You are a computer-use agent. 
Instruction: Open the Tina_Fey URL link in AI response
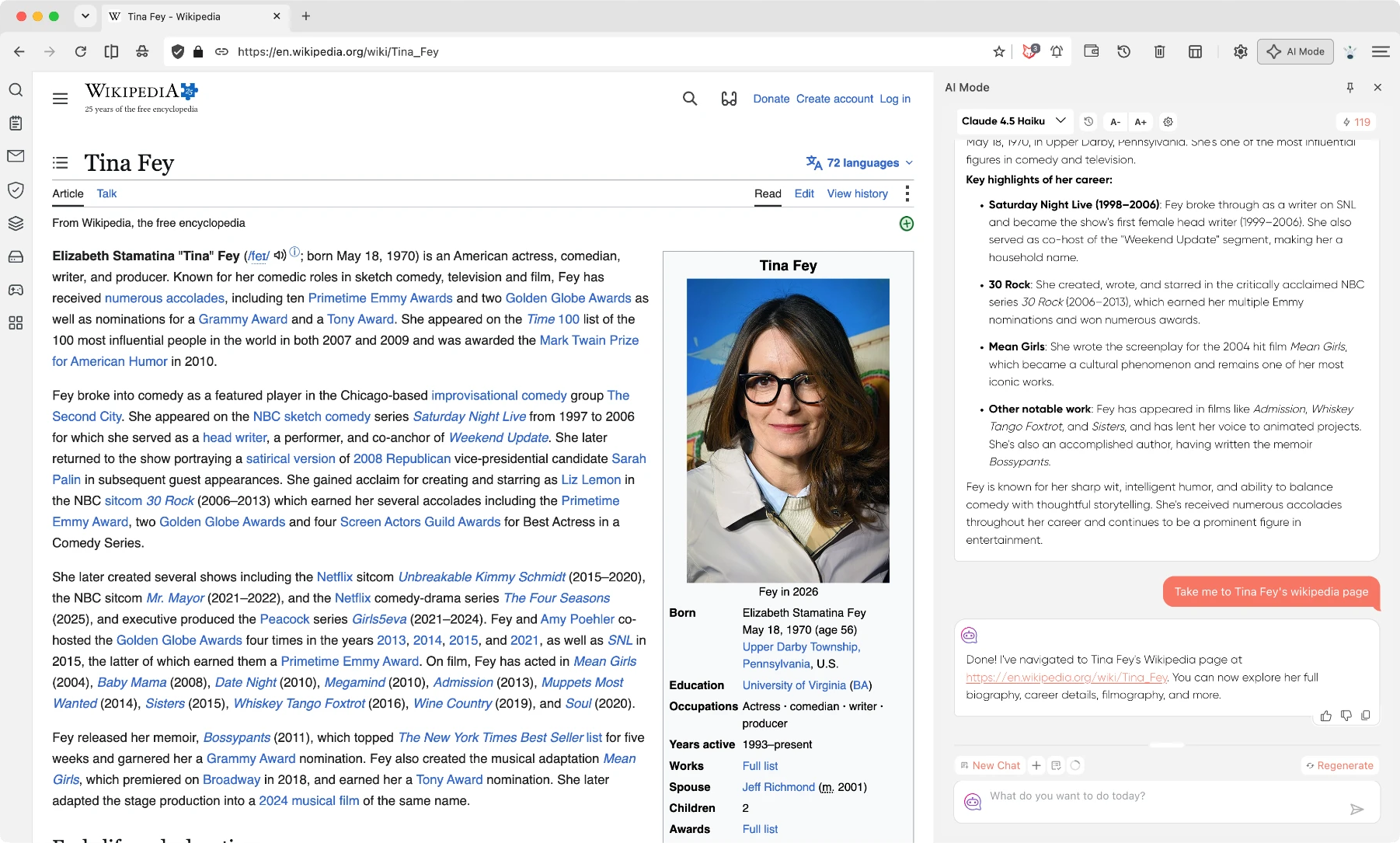[x=1067, y=678]
